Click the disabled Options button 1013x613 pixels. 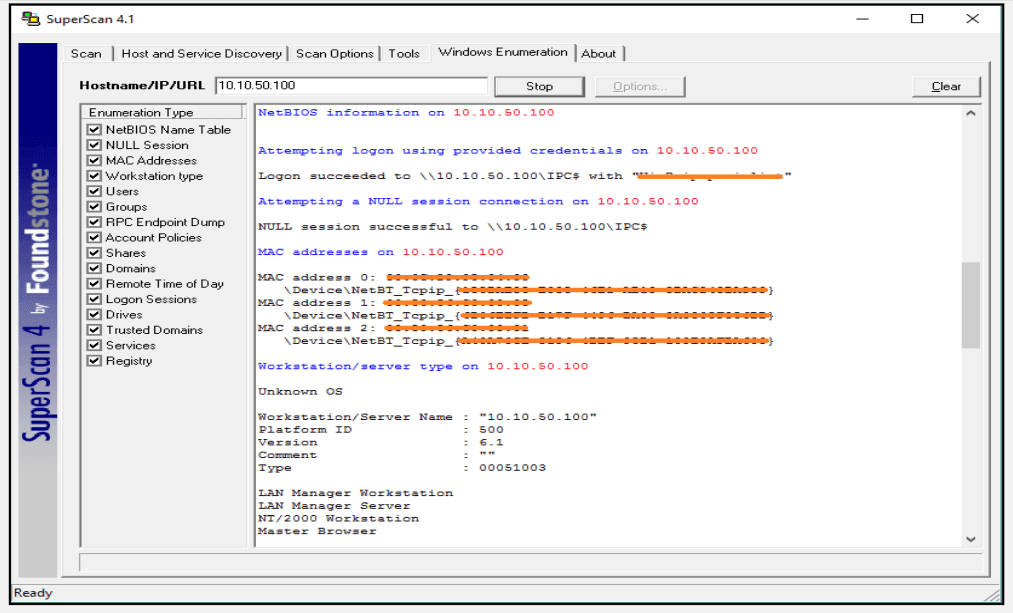point(640,86)
